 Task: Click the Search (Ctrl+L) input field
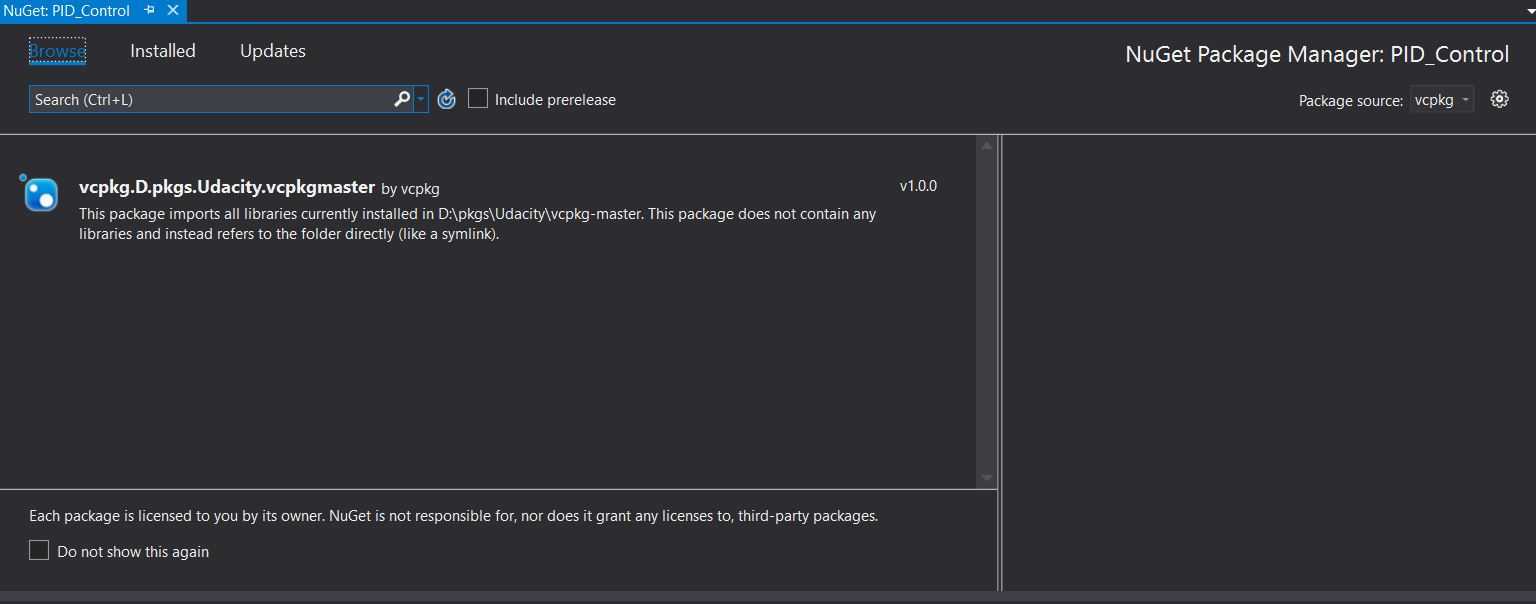(x=210, y=99)
